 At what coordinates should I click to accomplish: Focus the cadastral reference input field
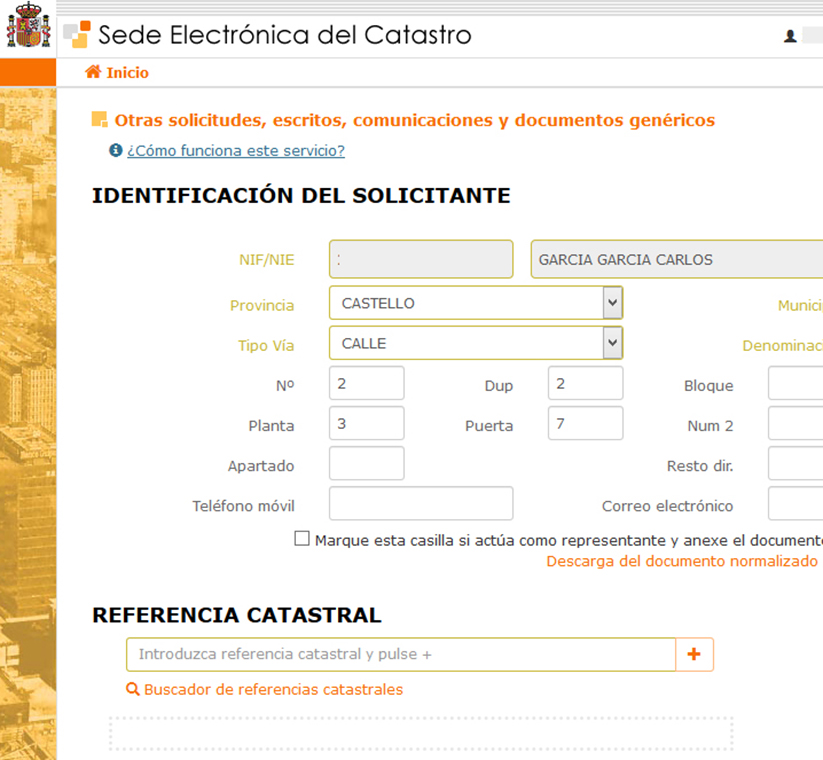[401, 654]
